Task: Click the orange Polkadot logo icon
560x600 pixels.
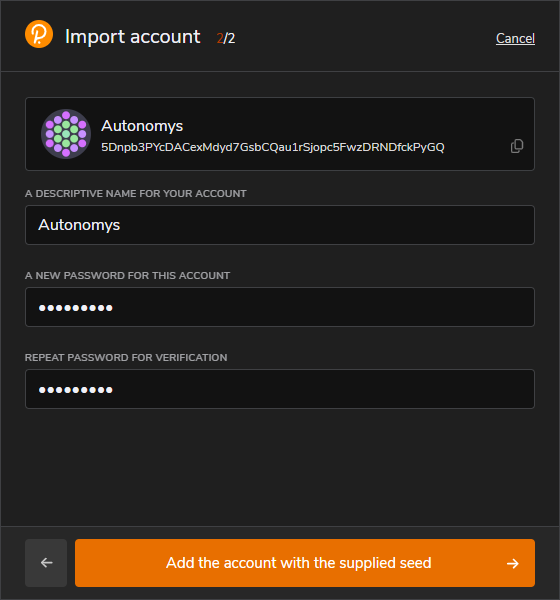Action: (39, 34)
